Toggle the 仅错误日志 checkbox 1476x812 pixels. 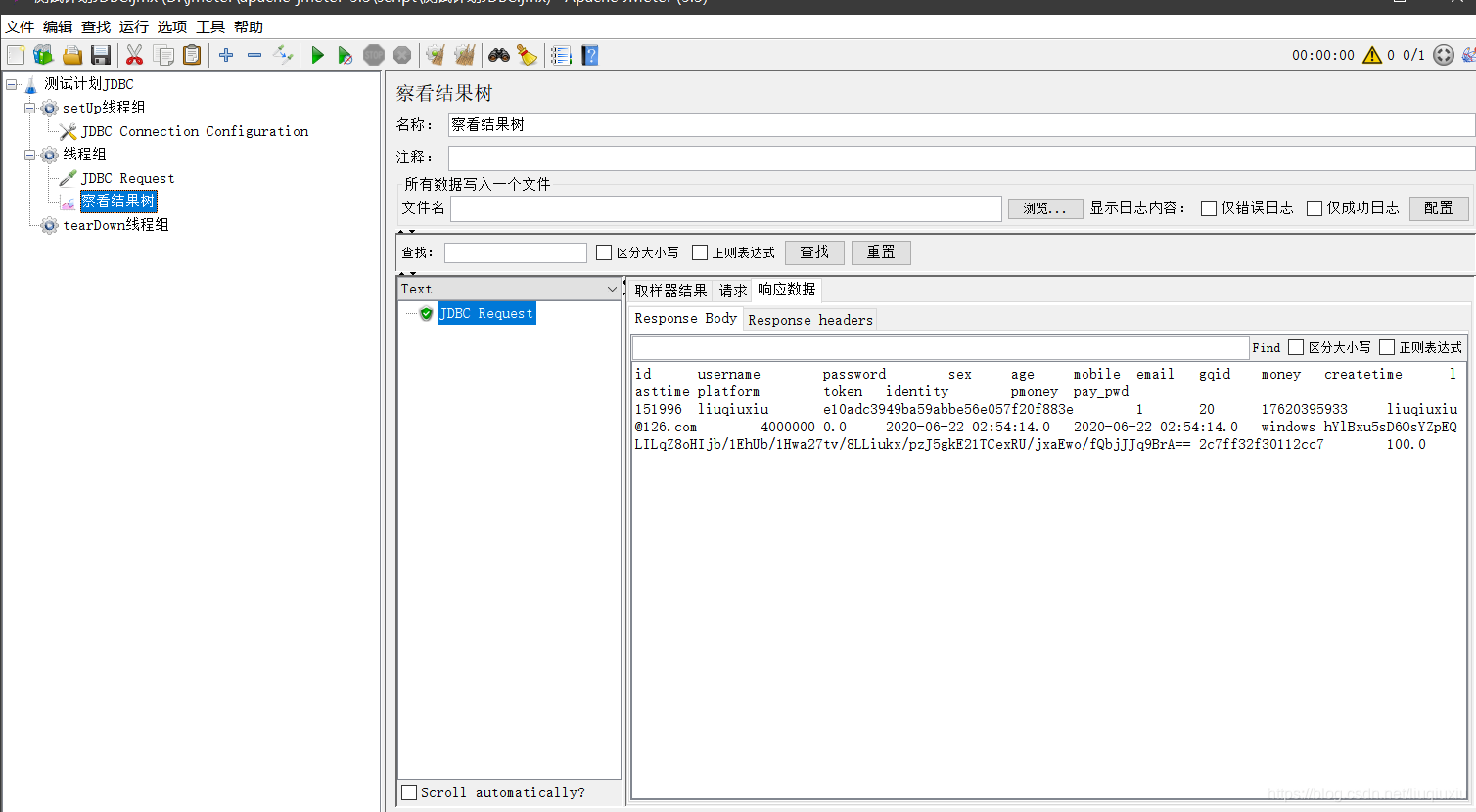click(x=1209, y=207)
